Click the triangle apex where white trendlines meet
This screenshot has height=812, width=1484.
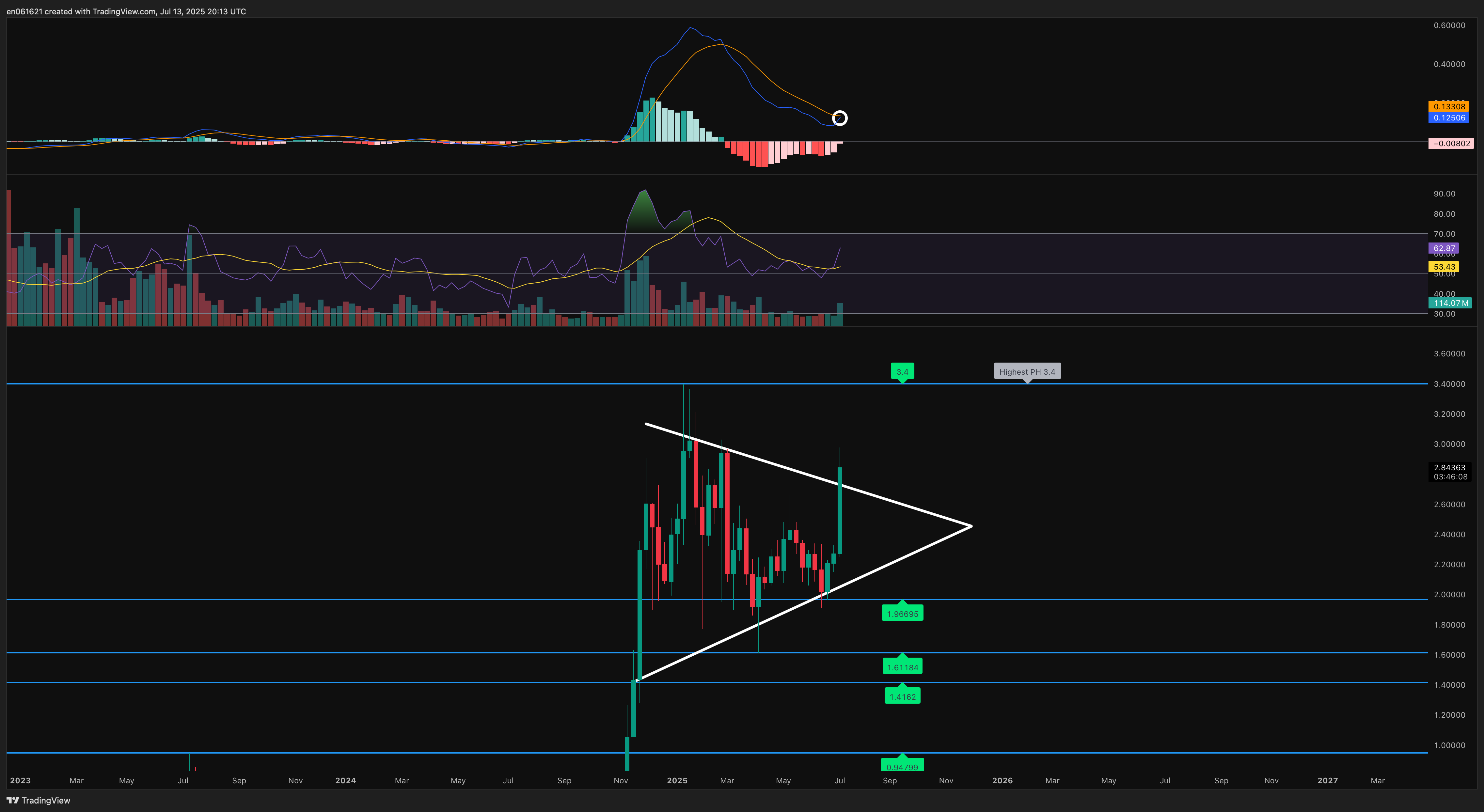click(x=971, y=526)
